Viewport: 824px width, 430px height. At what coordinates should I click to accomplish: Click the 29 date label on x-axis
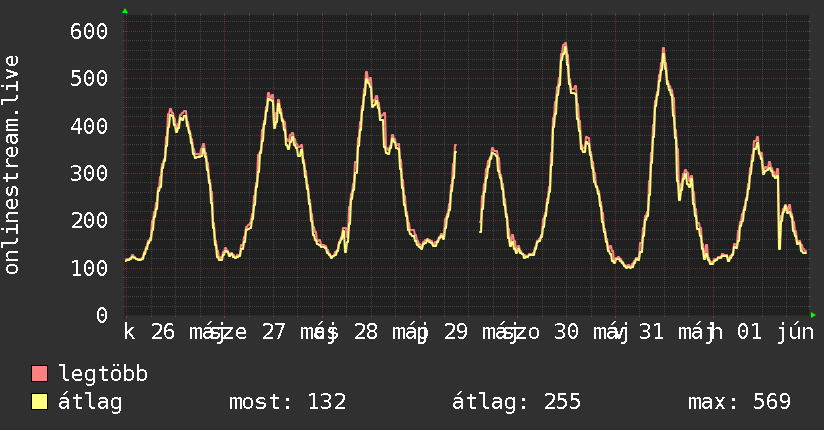tap(456, 332)
